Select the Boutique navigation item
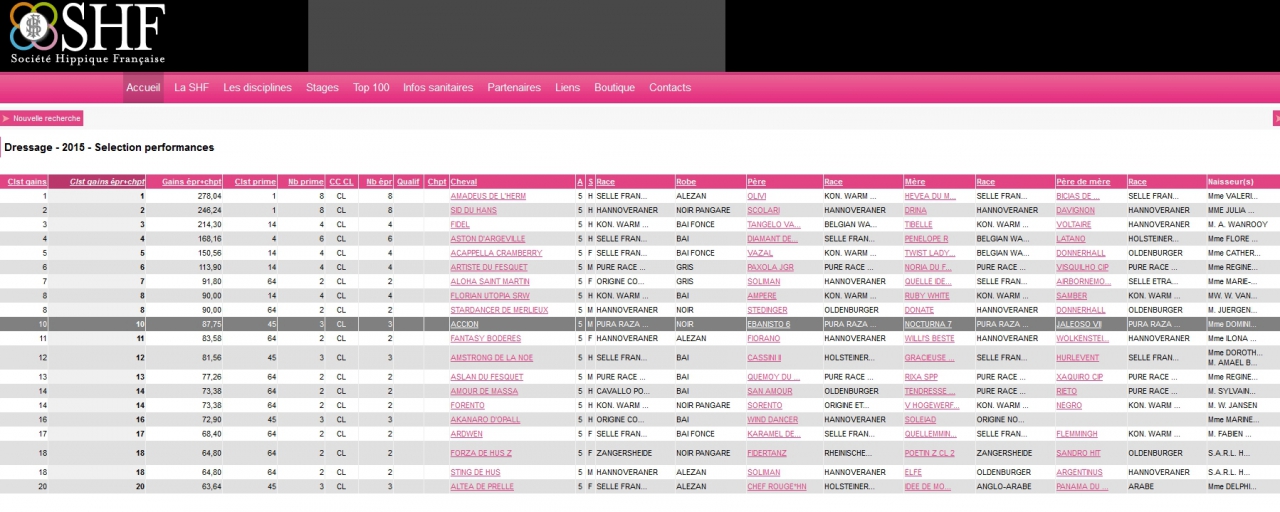This screenshot has width=1280, height=512. [614, 88]
